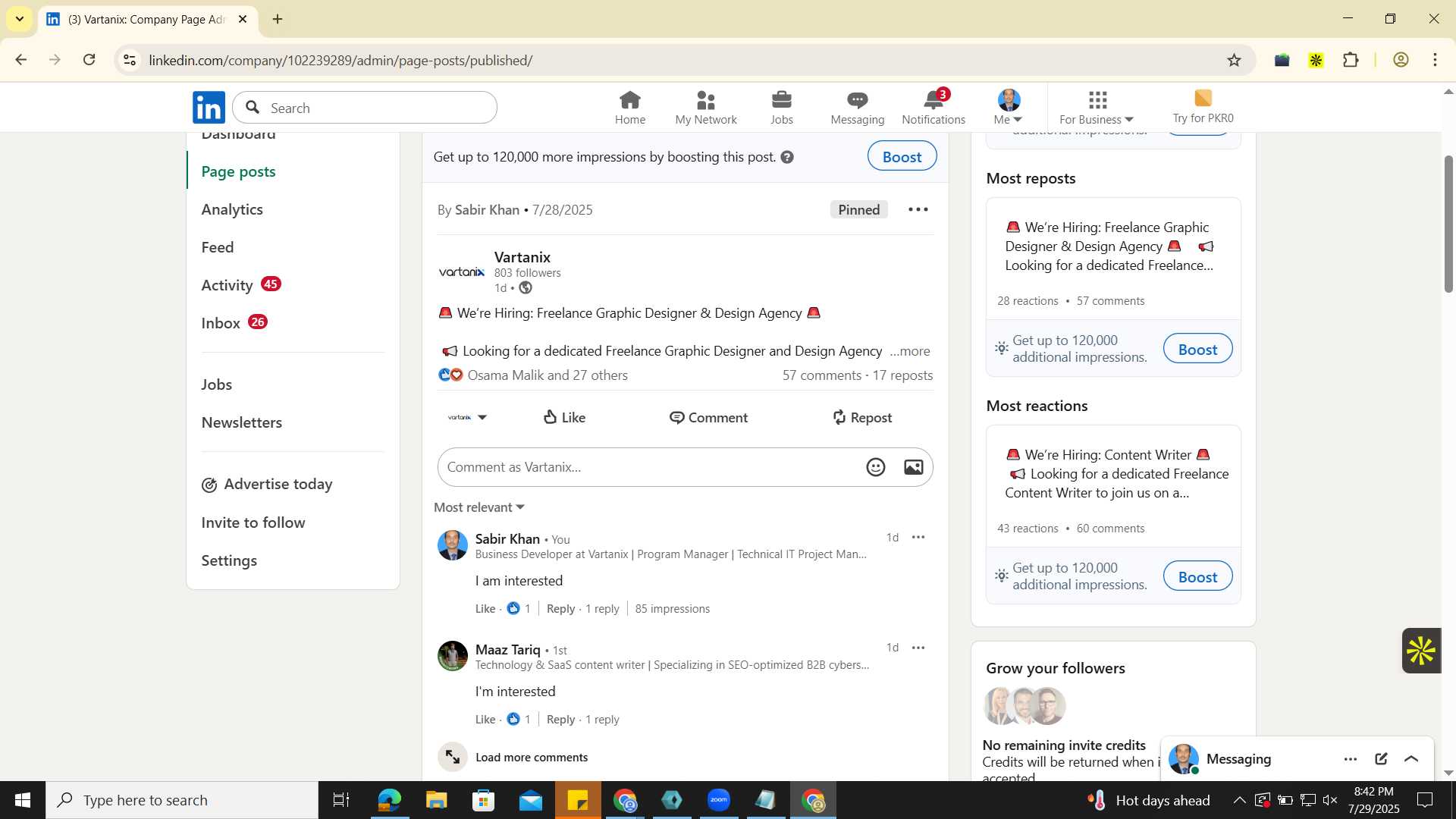Open page Settings in the sidebar
Viewport: 1456px width, 819px height.
(229, 560)
